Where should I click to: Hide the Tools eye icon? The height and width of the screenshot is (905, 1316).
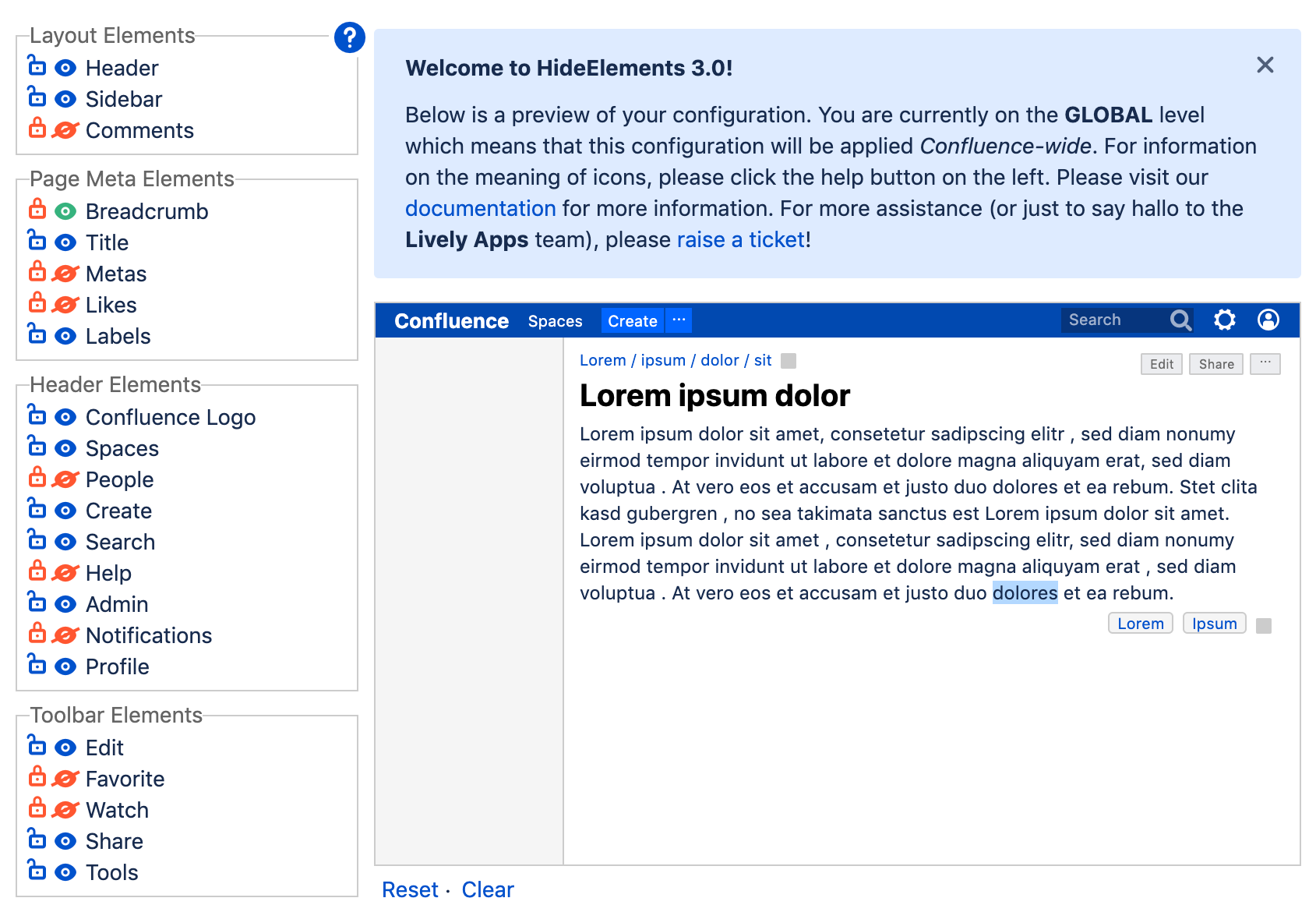(x=65, y=872)
